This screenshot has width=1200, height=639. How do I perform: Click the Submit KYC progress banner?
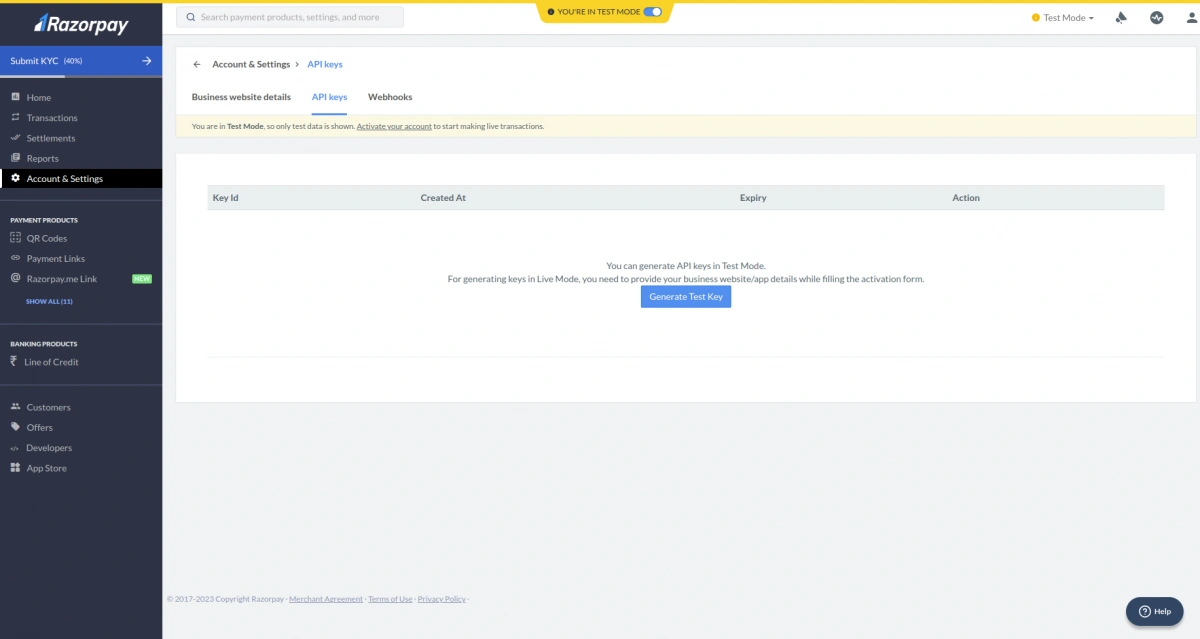(x=81, y=61)
